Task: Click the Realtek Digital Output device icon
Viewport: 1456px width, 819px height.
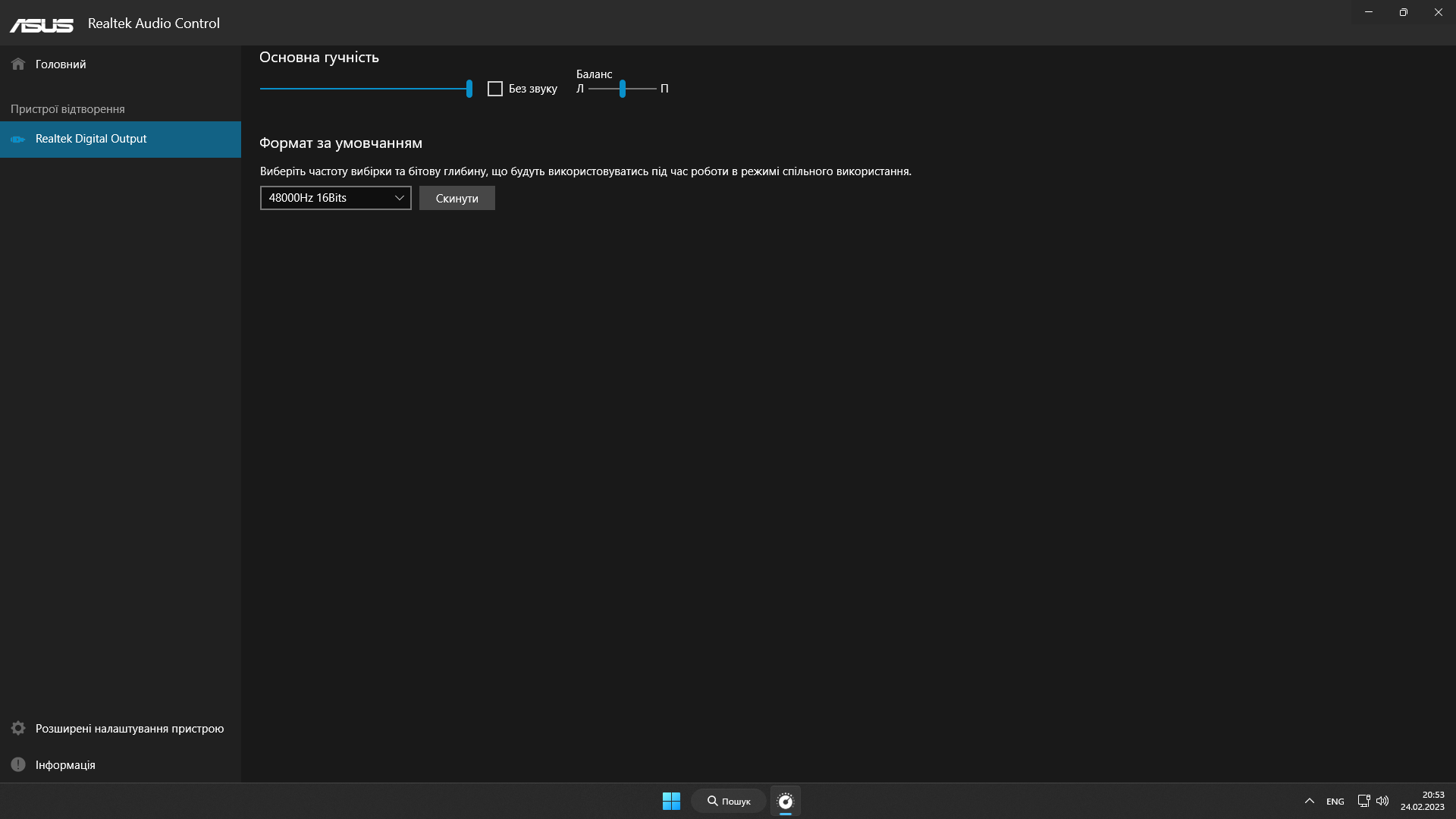Action: click(18, 140)
